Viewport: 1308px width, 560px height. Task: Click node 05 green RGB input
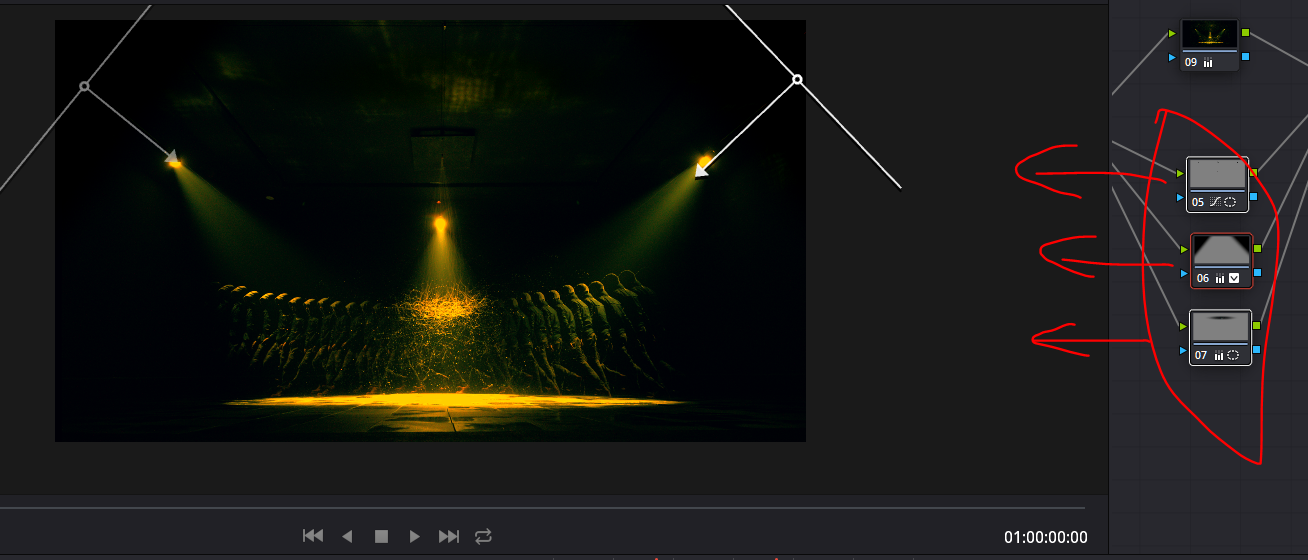[x=1180, y=173]
